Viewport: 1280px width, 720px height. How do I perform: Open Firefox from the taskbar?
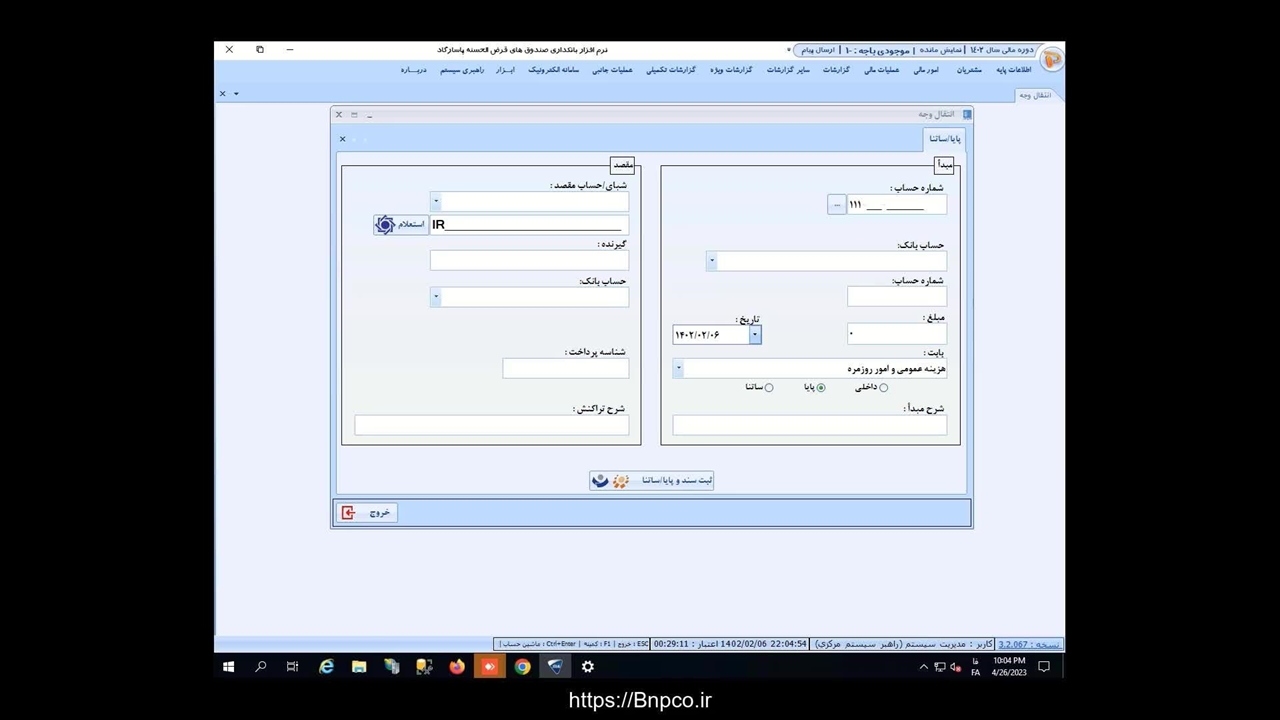coord(457,667)
